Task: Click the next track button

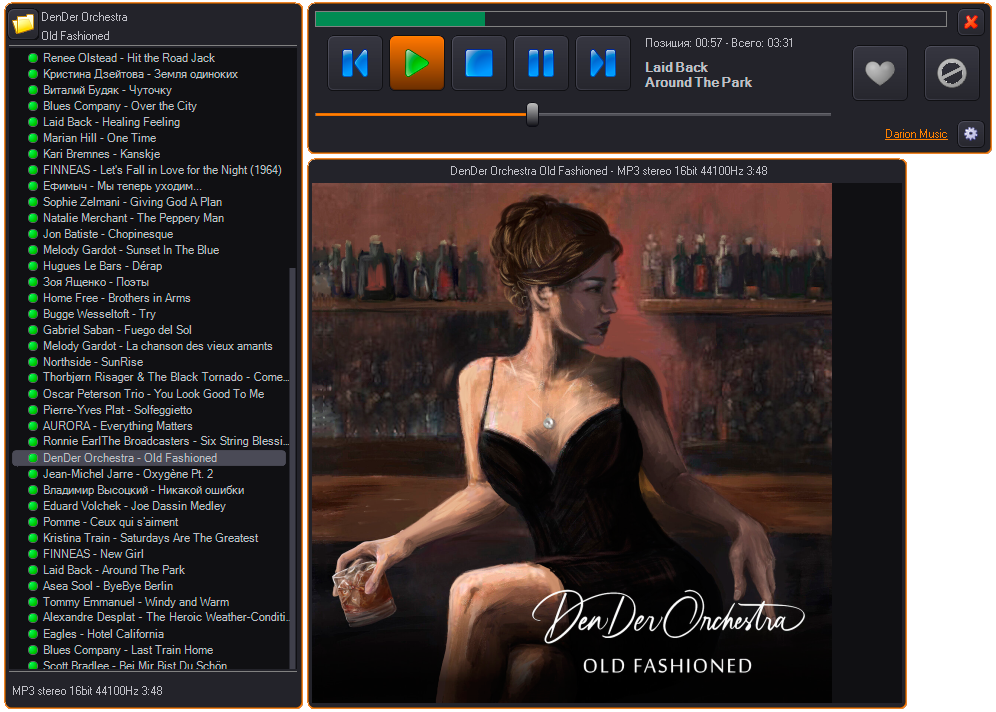Action: tap(603, 63)
